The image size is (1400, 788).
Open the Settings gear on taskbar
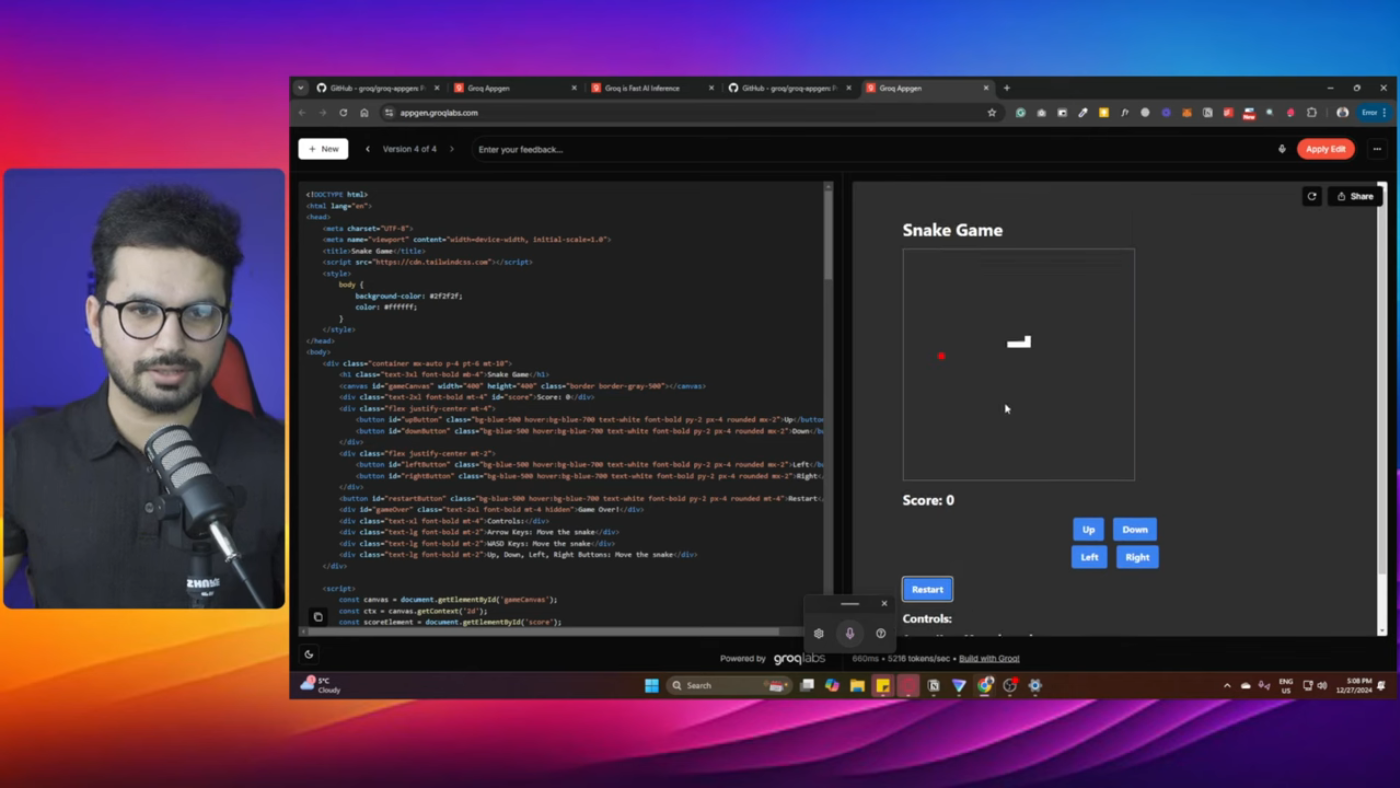(x=1035, y=685)
